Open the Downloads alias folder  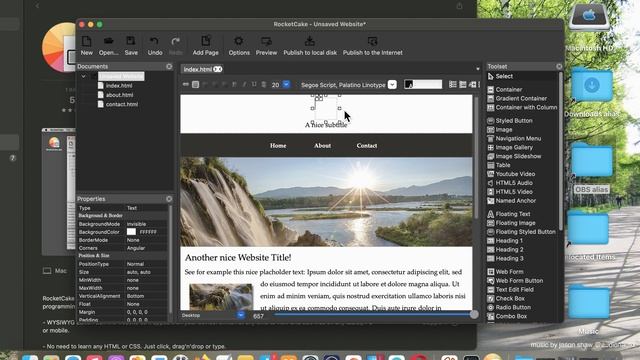click(592, 94)
